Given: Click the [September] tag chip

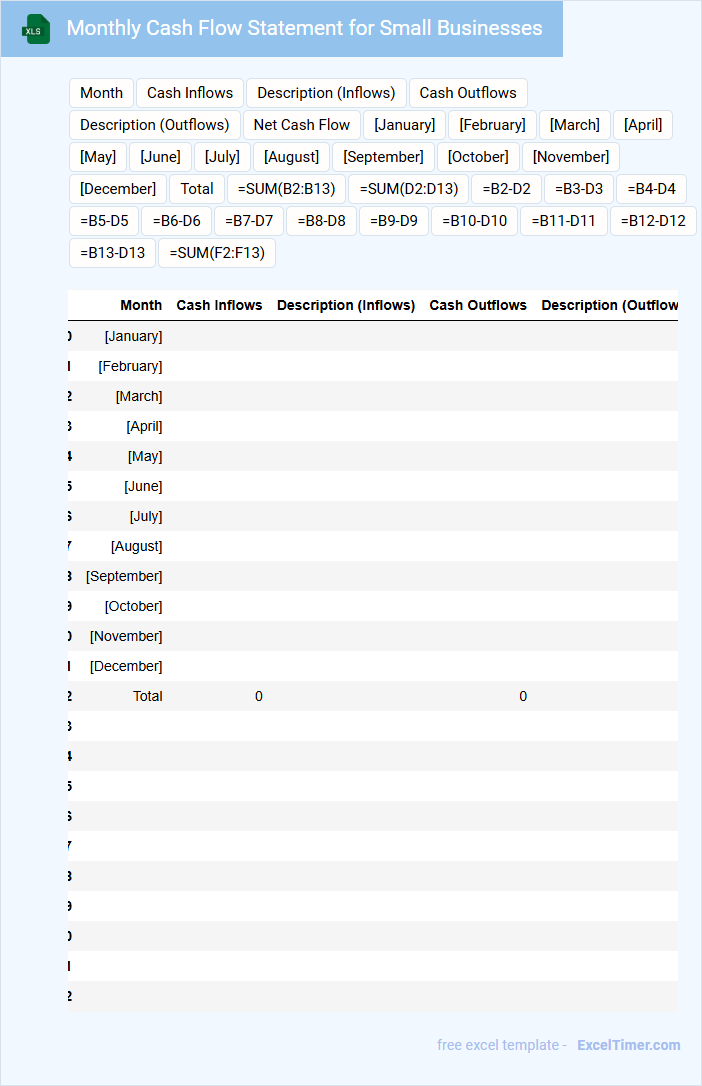Looking at the screenshot, I should [x=384, y=157].
